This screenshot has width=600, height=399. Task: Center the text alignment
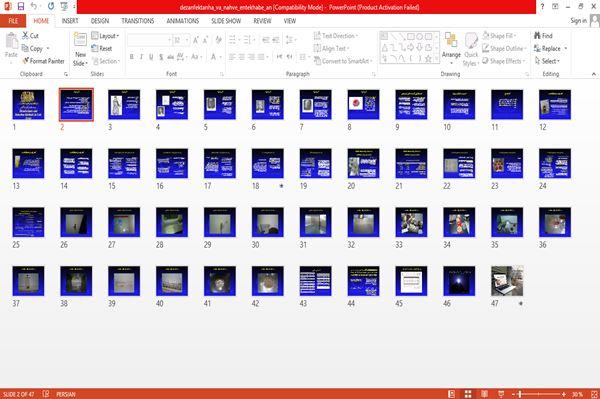pos(241,57)
